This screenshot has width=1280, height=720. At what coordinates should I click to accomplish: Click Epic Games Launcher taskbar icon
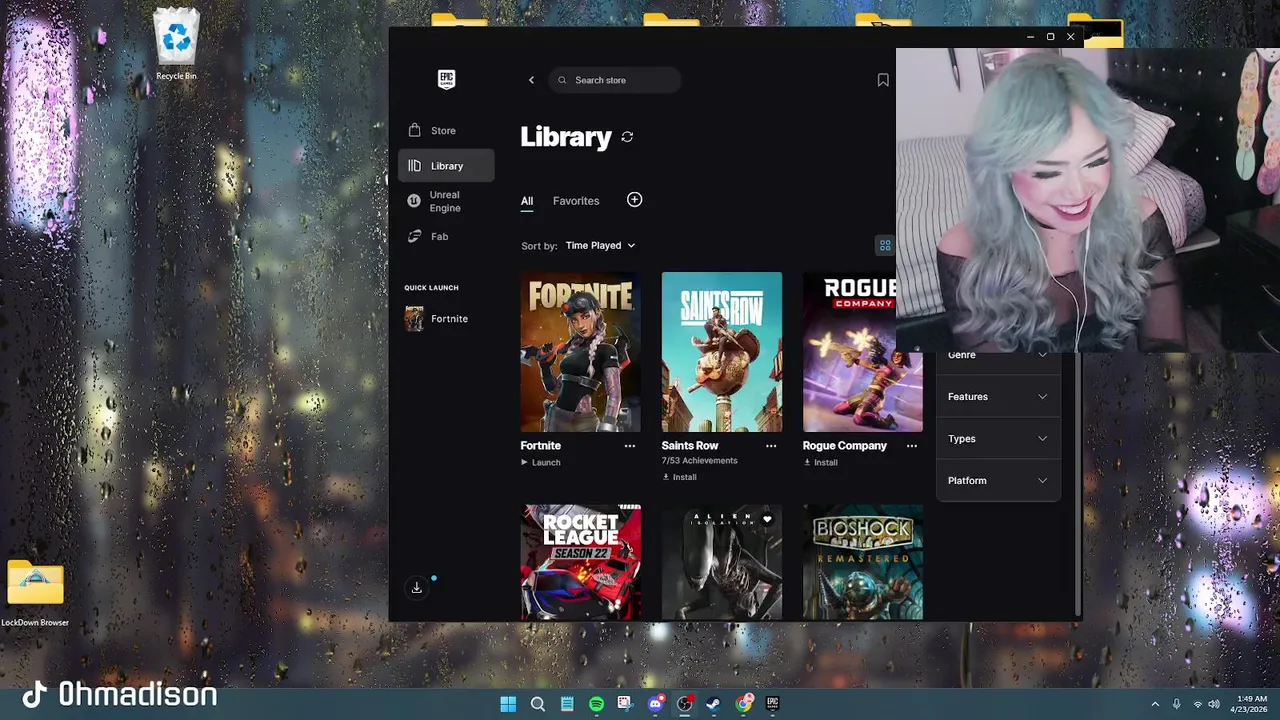(x=772, y=704)
